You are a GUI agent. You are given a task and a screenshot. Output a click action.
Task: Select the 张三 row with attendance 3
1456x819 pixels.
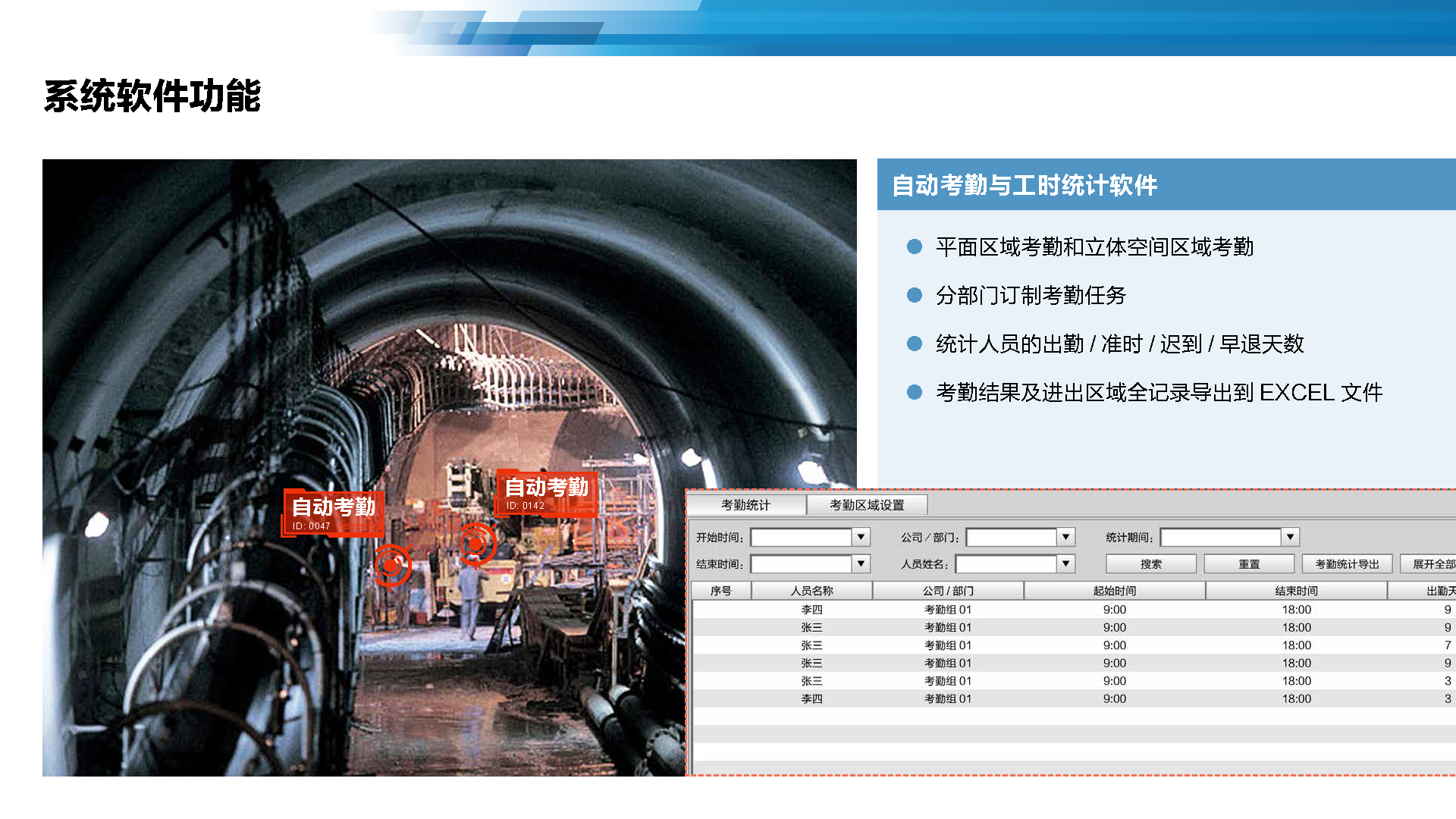(x=1074, y=681)
